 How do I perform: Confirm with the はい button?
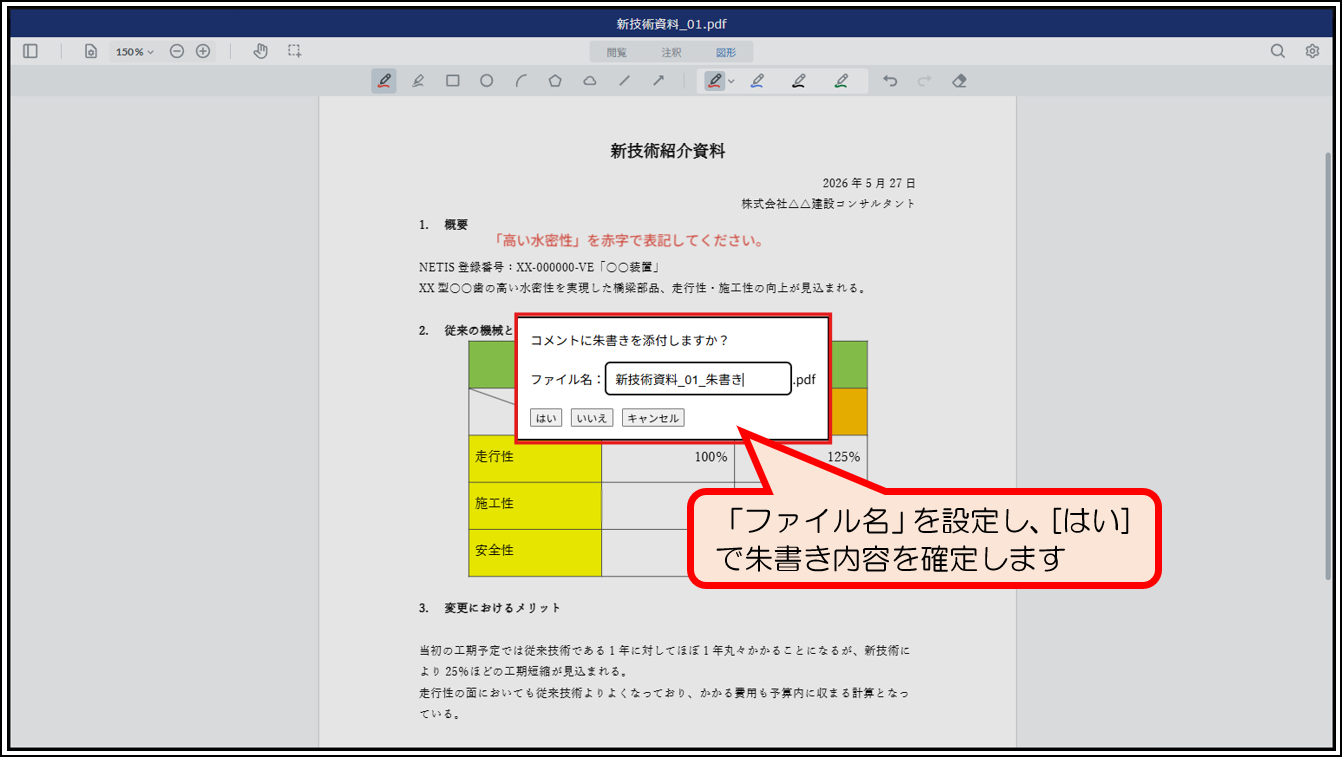click(x=546, y=418)
